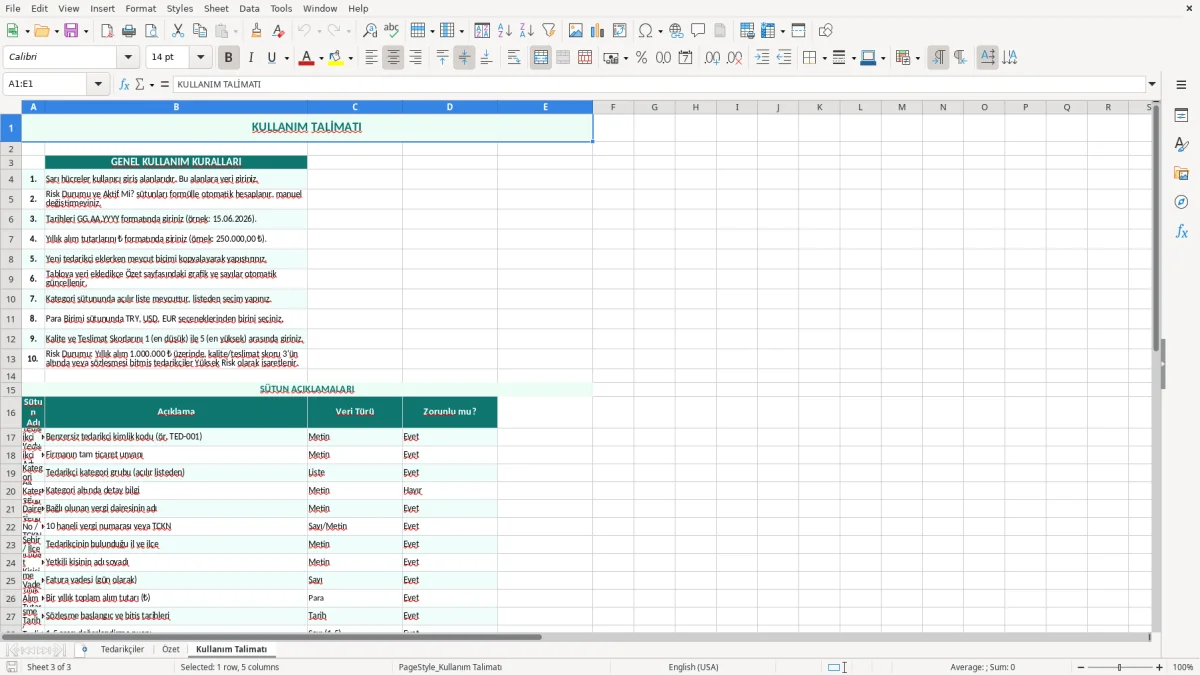Toggle Align Left

click(371, 58)
